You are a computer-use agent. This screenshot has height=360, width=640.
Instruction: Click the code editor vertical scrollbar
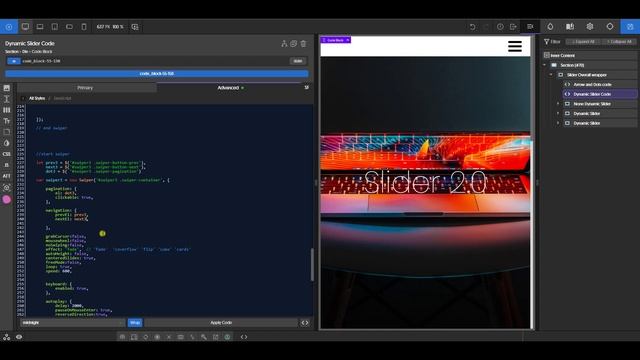[x=312, y=264]
